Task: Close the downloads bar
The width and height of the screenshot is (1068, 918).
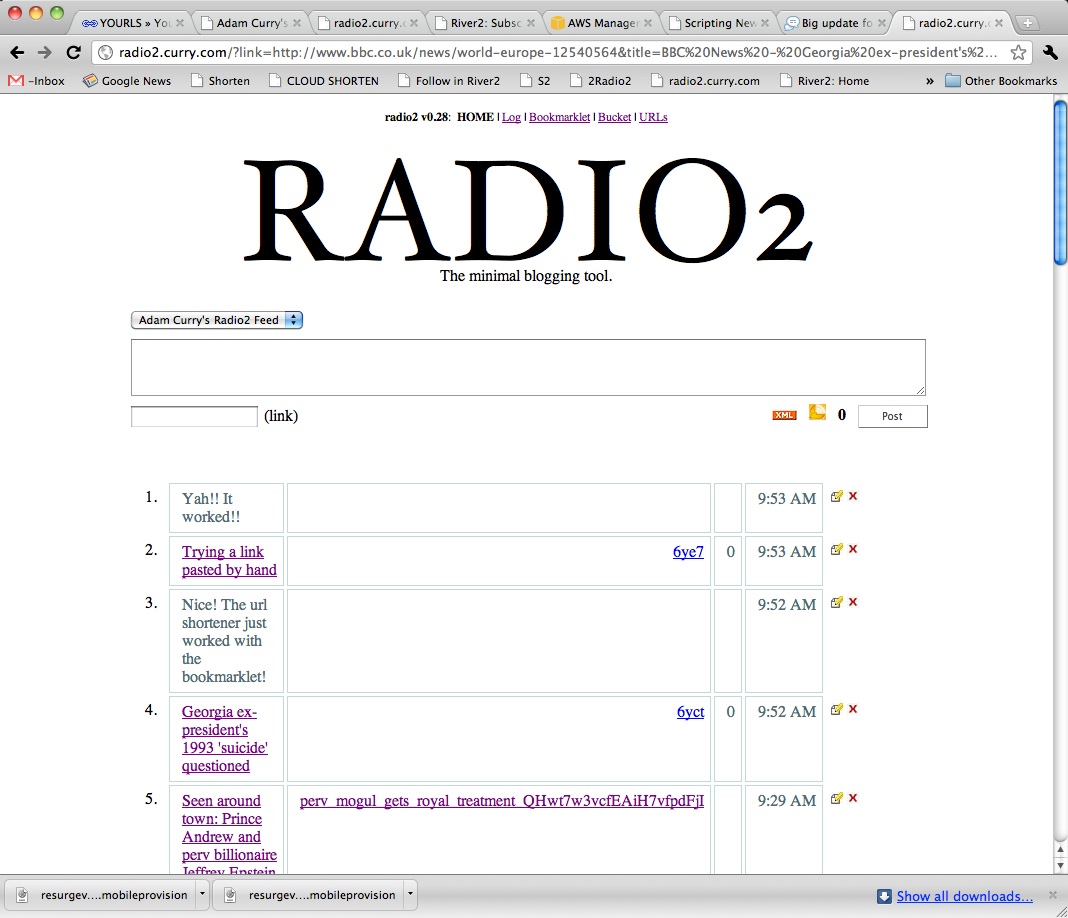Action: tap(1052, 895)
